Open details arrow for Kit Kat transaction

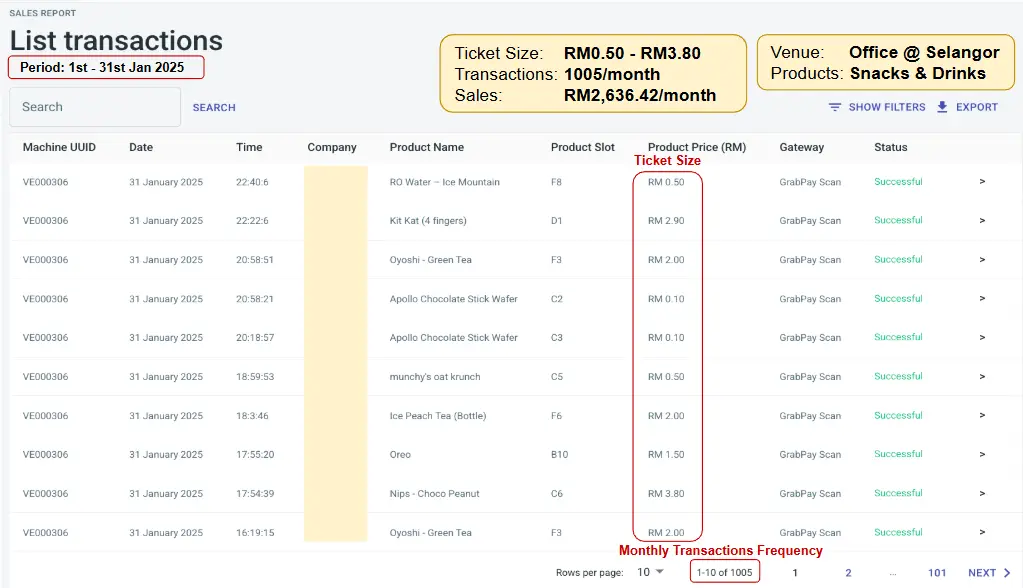pos(982,221)
